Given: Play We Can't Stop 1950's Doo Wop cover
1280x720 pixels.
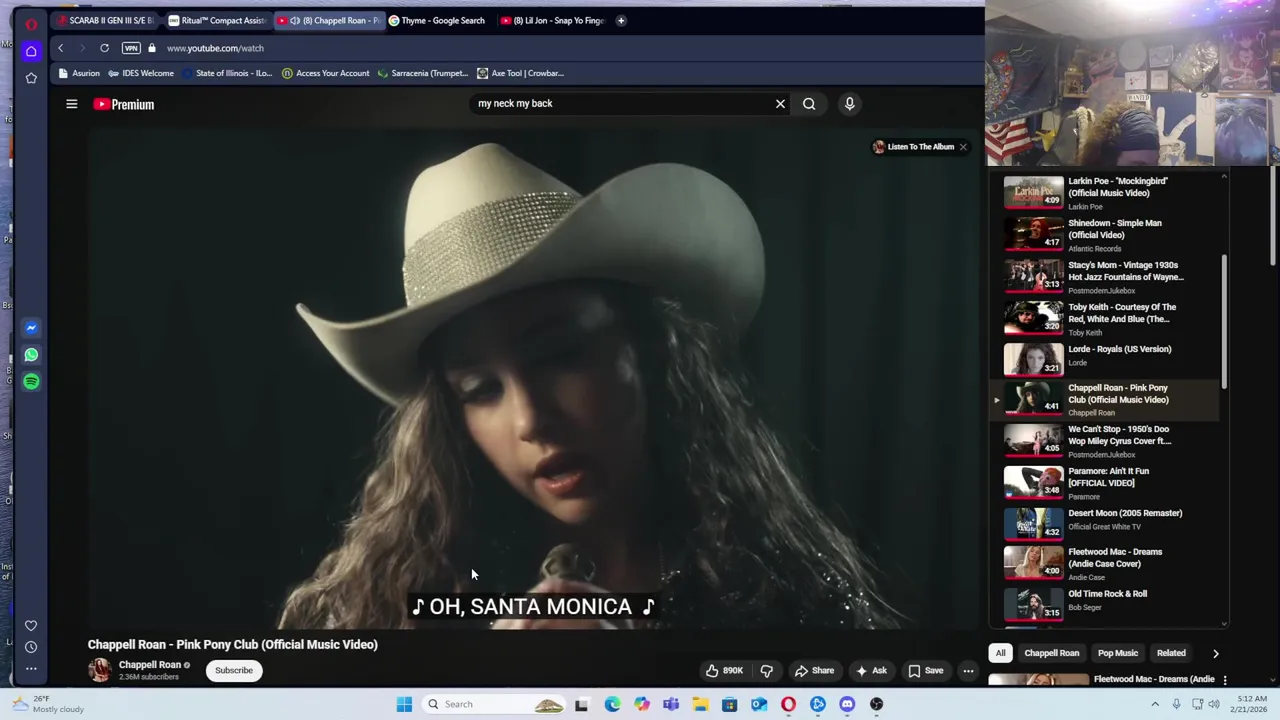Looking at the screenshot, I should click(x=1105, y=440).
